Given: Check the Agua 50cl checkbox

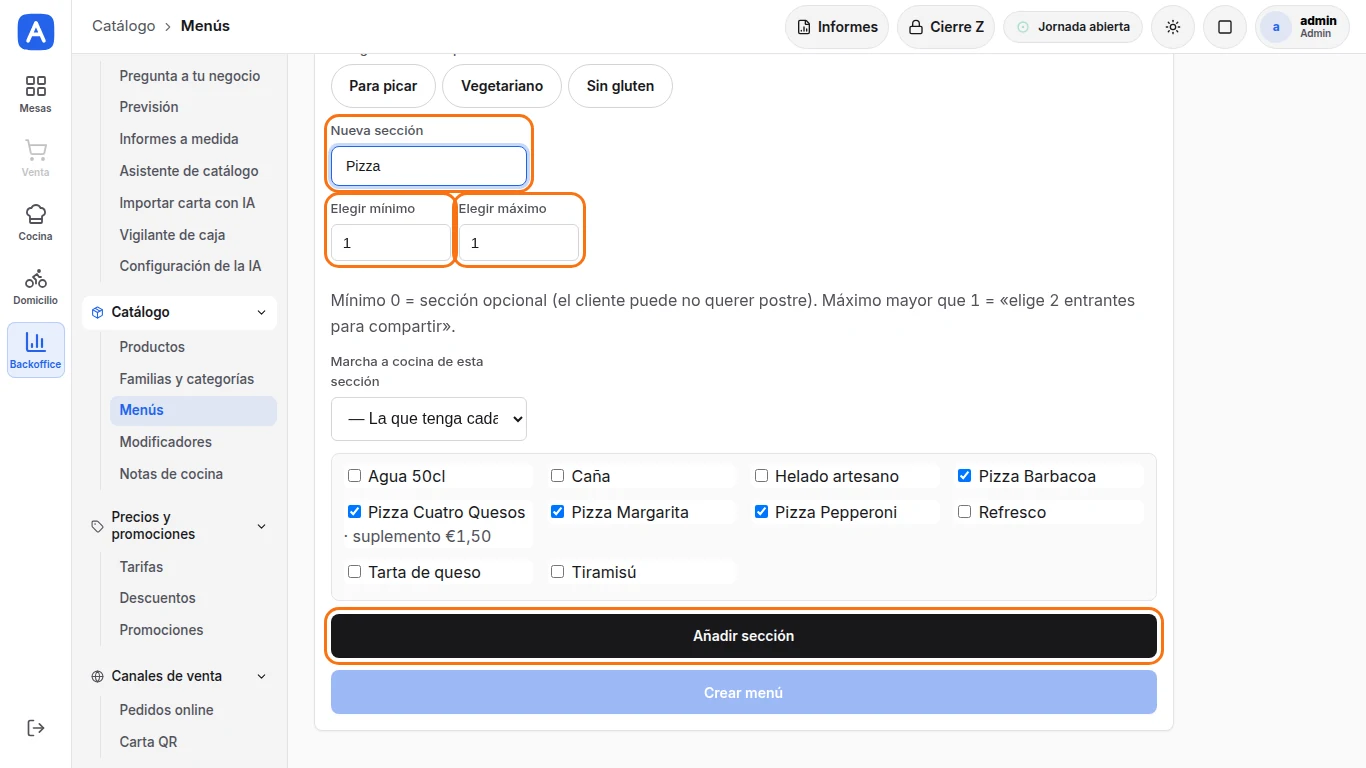Looking at the screenshot, I should (x=354, y=476).
